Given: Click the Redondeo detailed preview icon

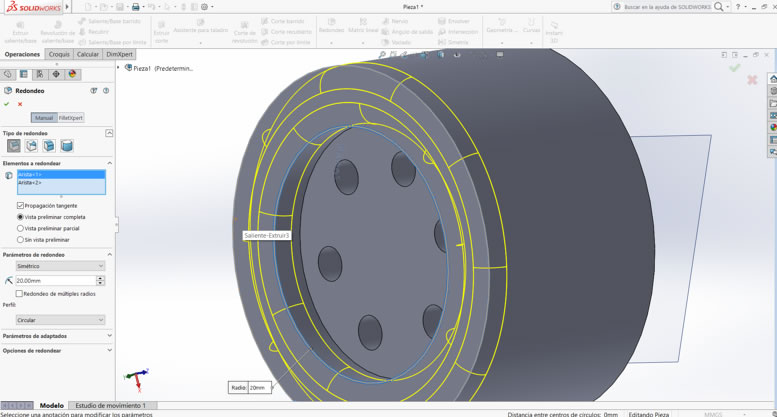Looking at the screenshot, I should (94, 91).
